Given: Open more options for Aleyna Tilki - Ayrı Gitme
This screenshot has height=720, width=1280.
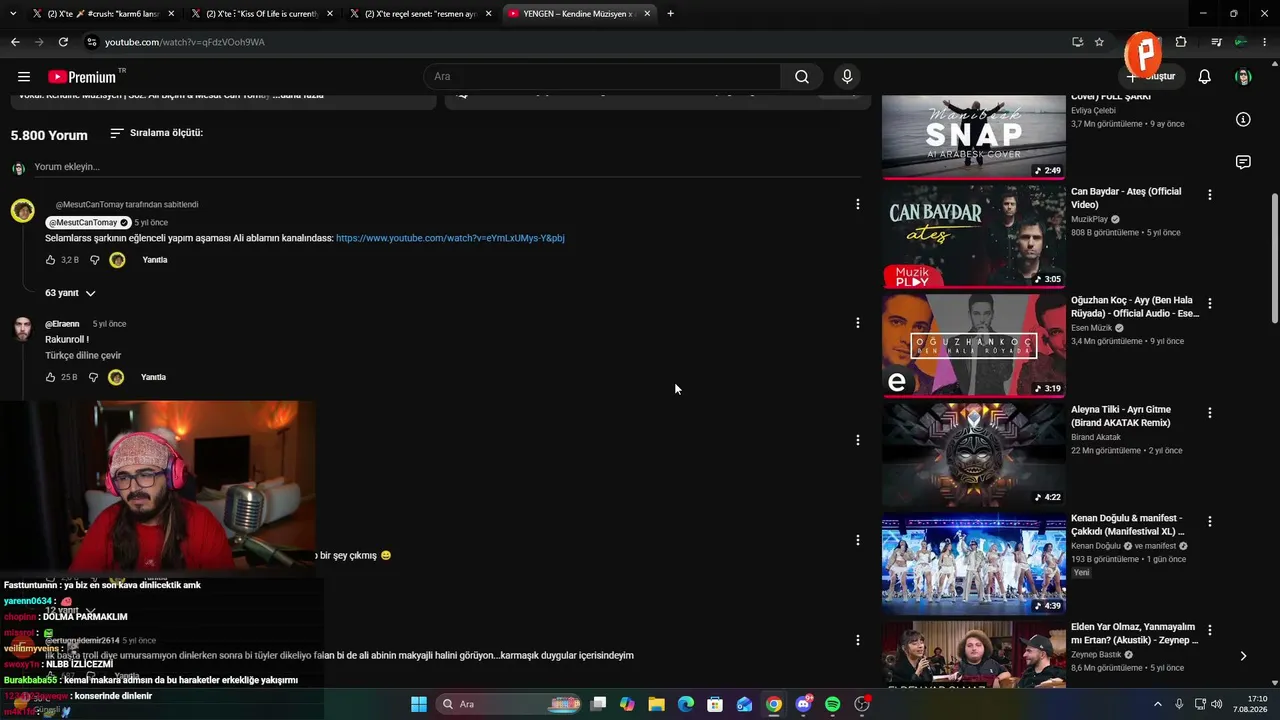Looking at the screenshot, I should click(x=1210, y=412).
